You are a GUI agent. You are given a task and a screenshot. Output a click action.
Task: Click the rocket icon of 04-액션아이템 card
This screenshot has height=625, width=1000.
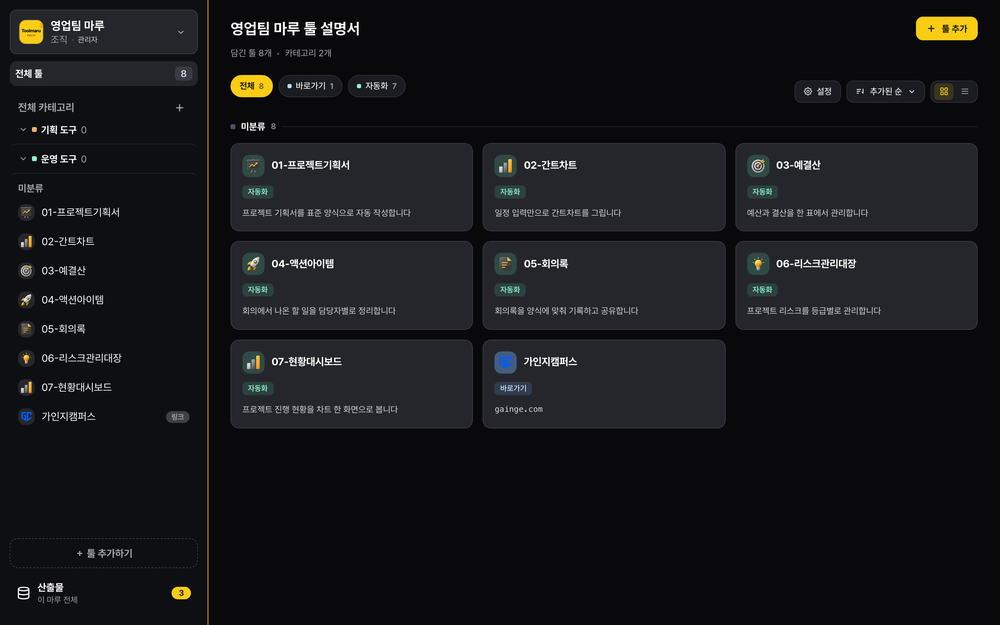(253, 263)
